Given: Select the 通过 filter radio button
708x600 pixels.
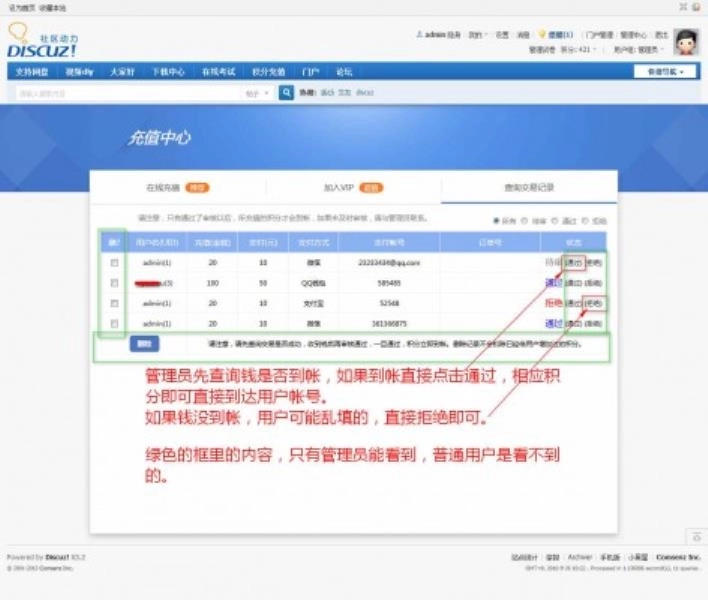Looking at the screenshot, I should (555, 221).
